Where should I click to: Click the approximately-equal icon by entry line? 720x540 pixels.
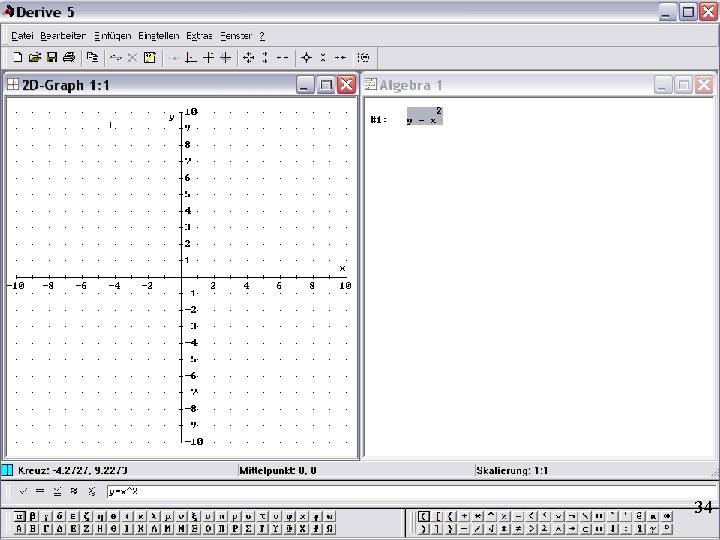[74, 491]
